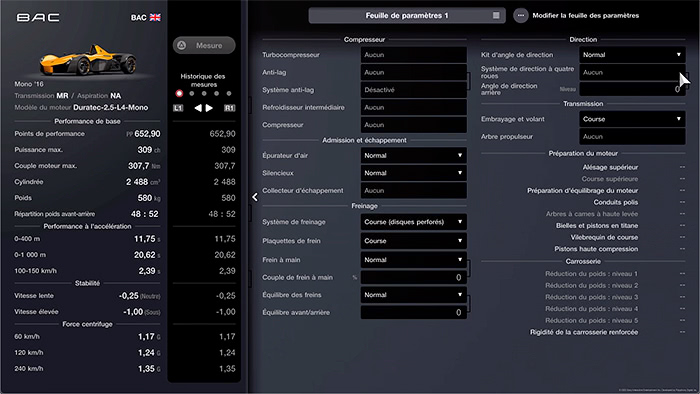700x394 pixels.
Task: Open the three-dot settings sheet menu icon
Action: [x=521, y=15]
